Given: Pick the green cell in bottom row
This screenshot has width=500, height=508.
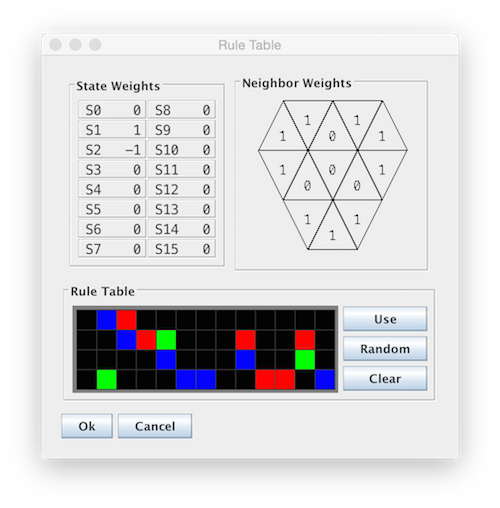Looking at the screenshot, I should tap(107, 379).
